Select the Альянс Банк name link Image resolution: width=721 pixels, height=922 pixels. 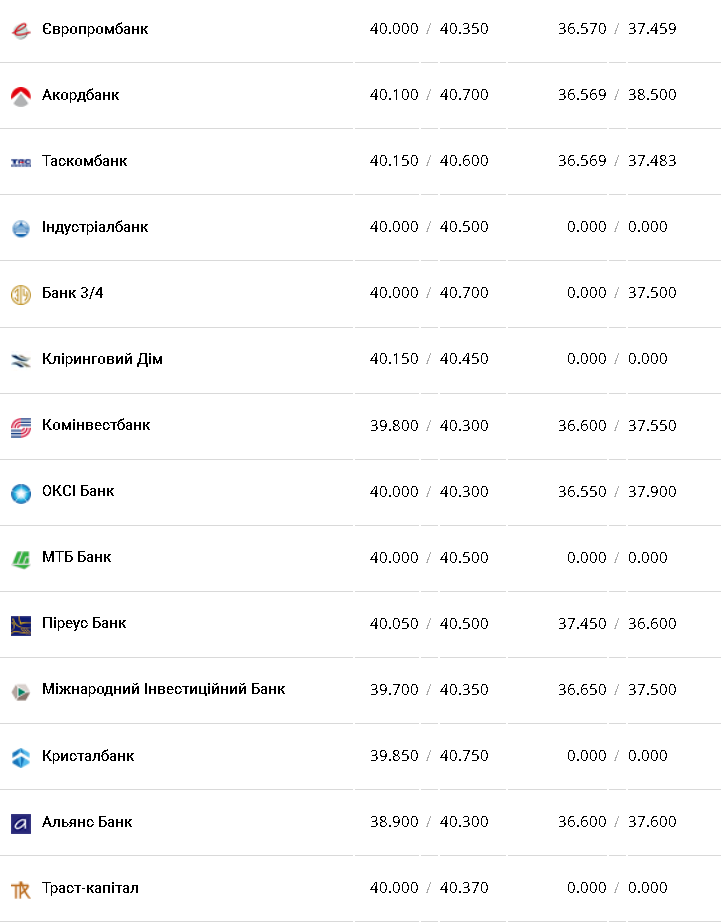tap(87, 822)
